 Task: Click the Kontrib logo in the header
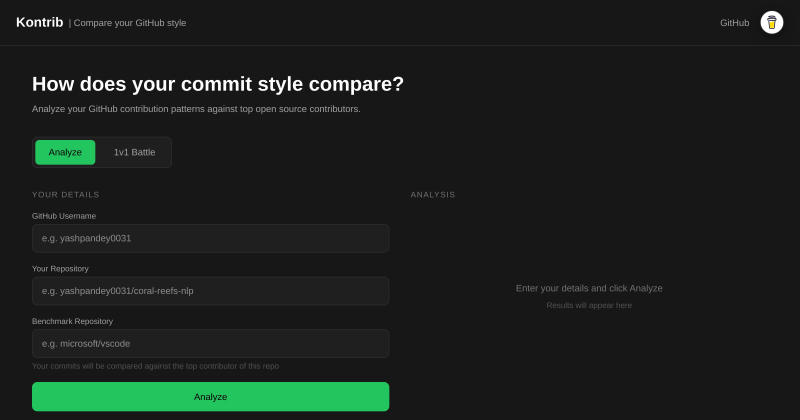click(x=40, y=22)
